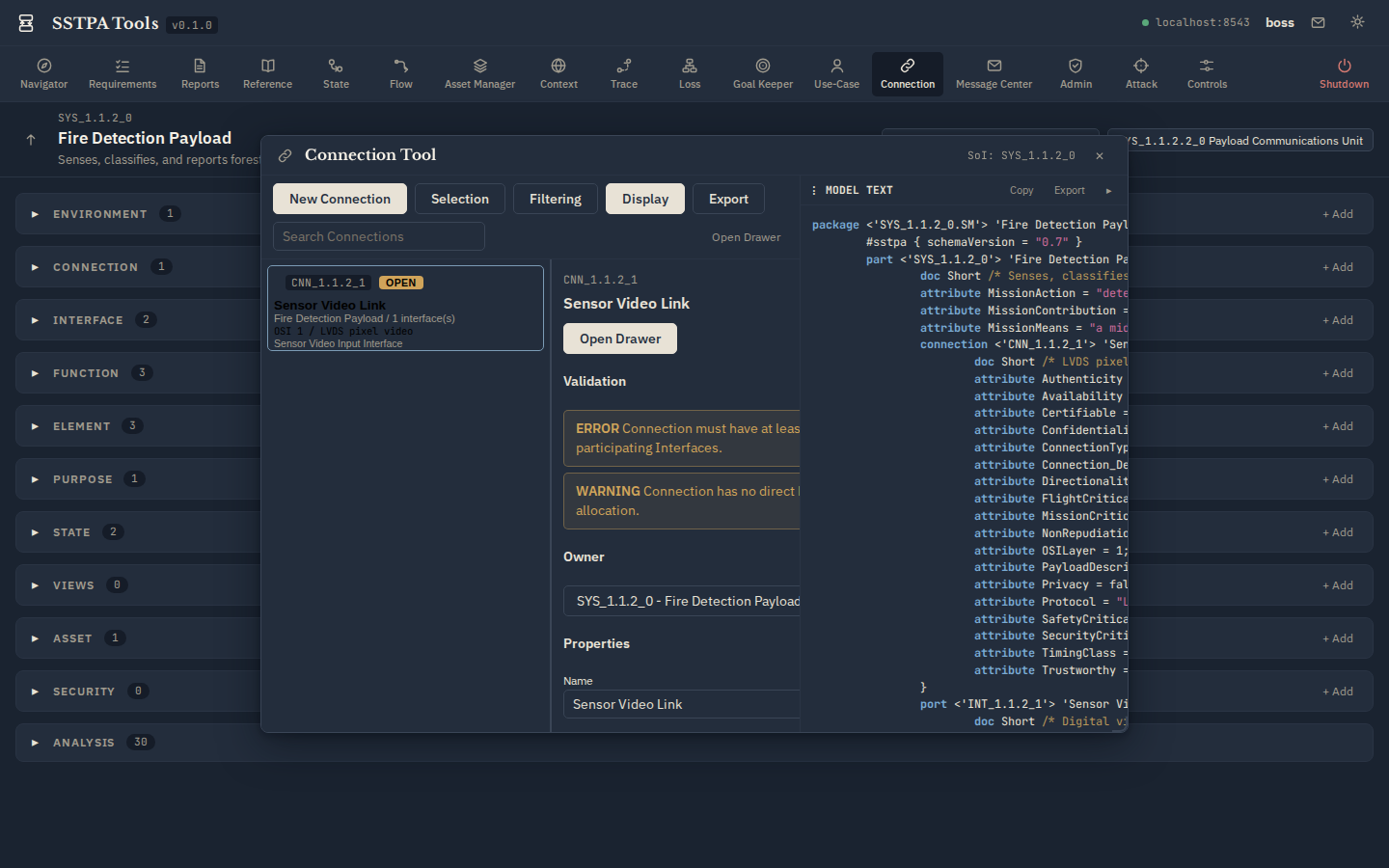This screenshot has height=868, width=1389.
Task: Switch to the Display tab
Action: pos(645,199)
